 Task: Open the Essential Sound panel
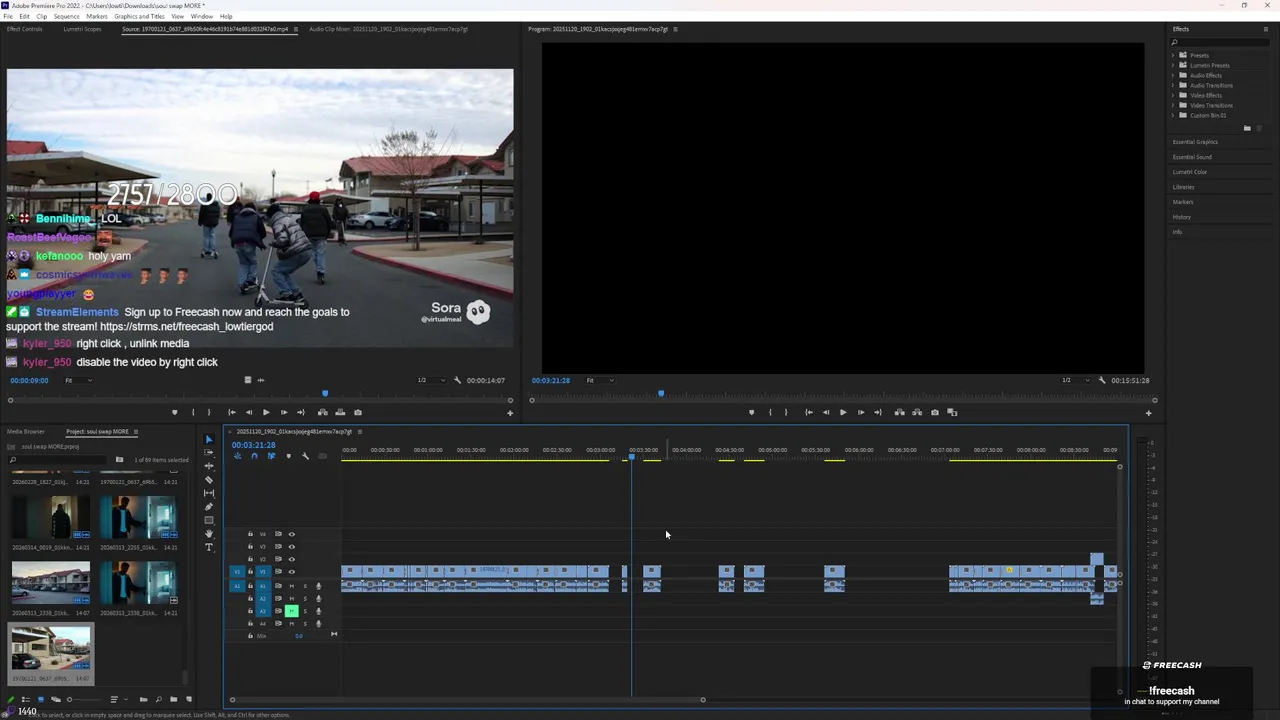(1192, 157)
